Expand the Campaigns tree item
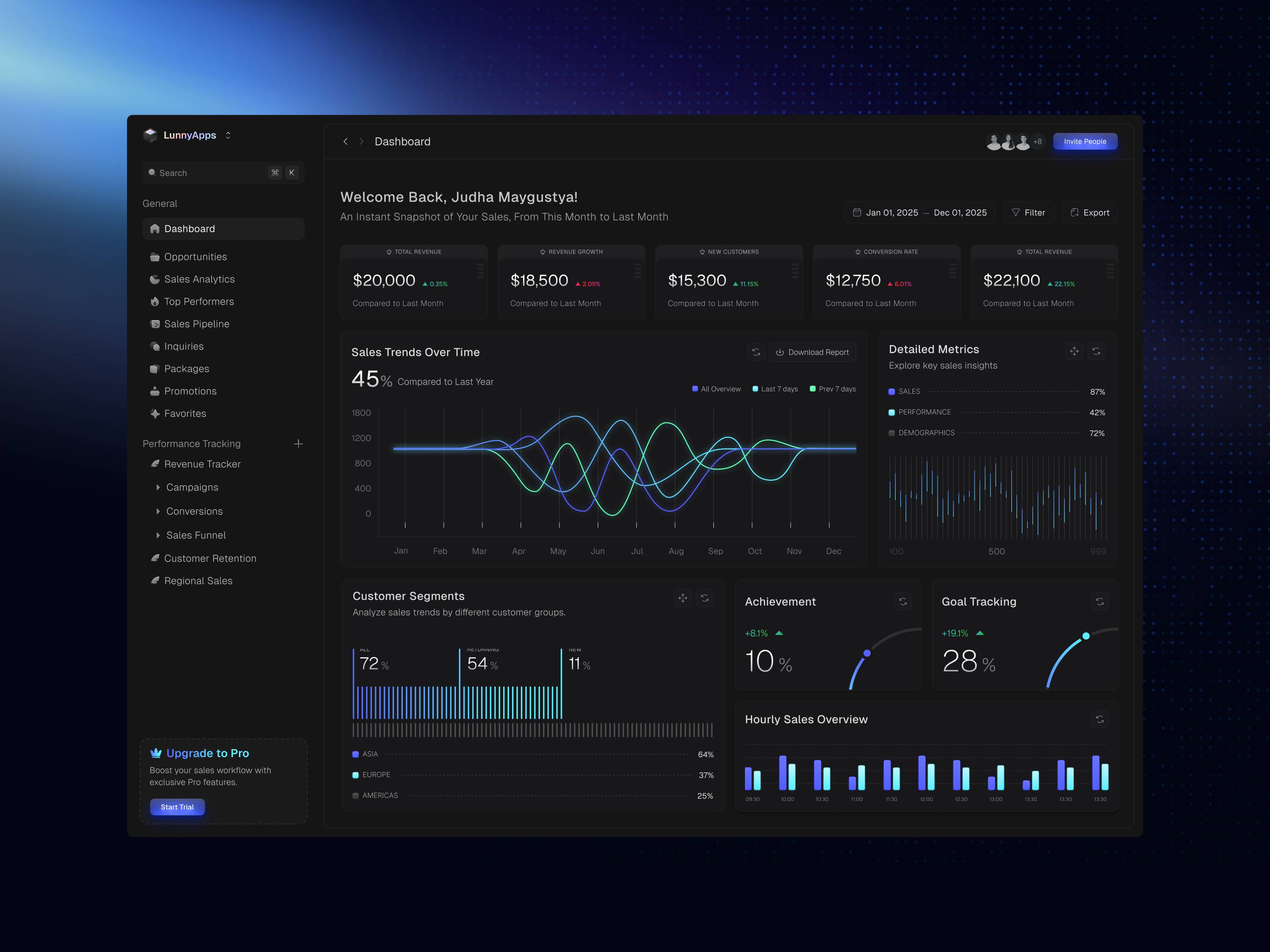 (x=158, y=487)
